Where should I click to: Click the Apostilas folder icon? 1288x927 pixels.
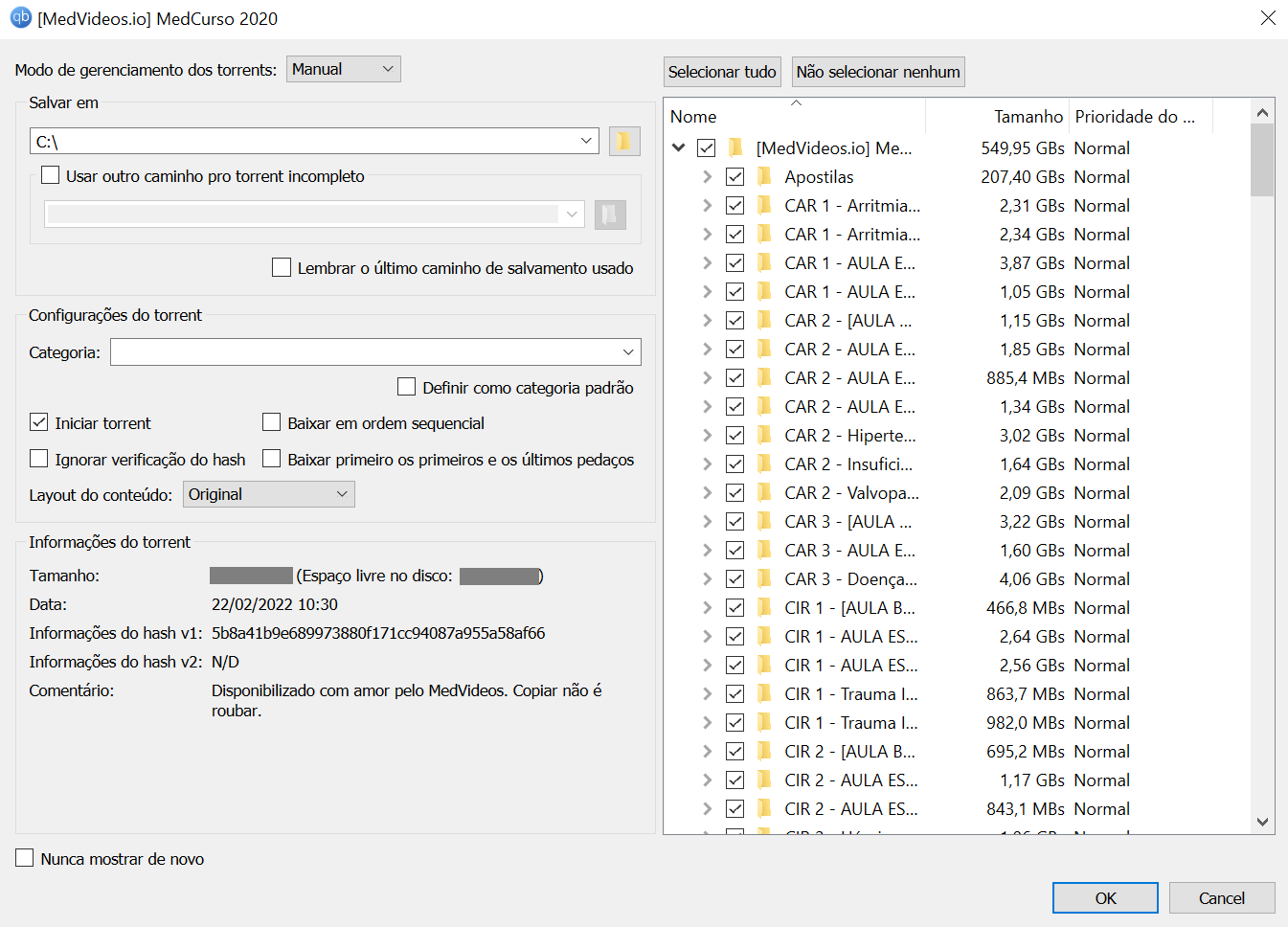click(764, 177)
